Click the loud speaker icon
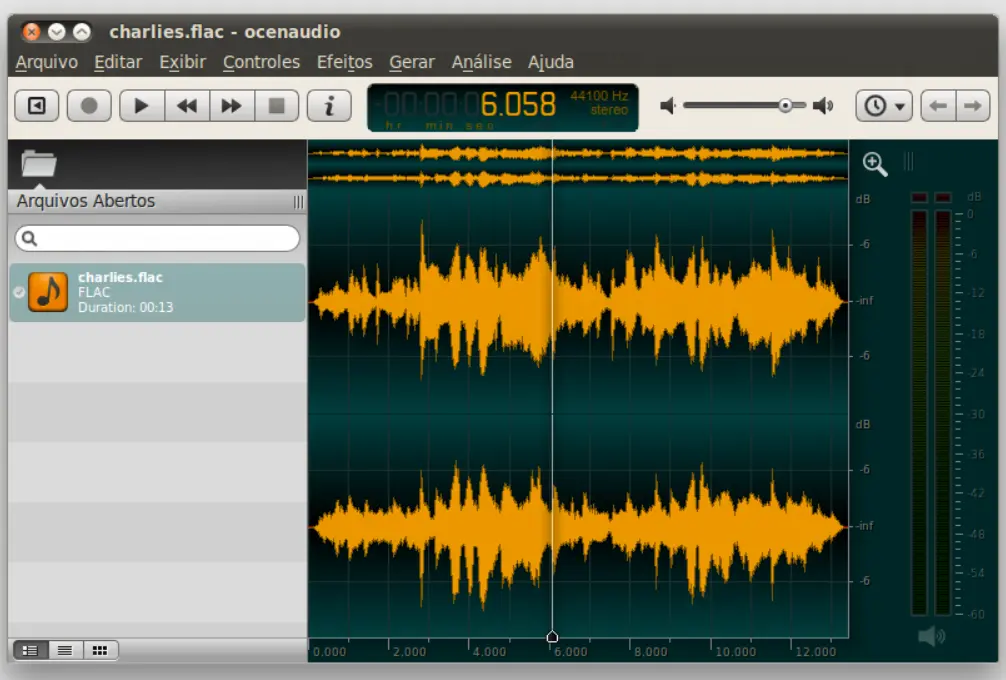Image resolution: width=1006 pixels, height=680 pixels. [823, 106]
